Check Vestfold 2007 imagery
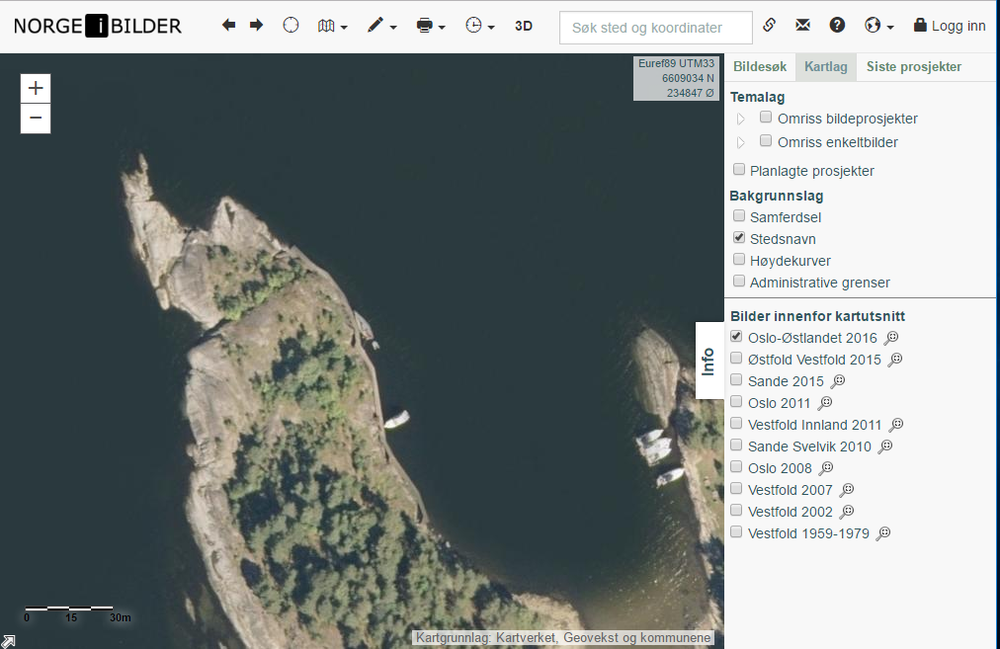 [x=736, y=488]
